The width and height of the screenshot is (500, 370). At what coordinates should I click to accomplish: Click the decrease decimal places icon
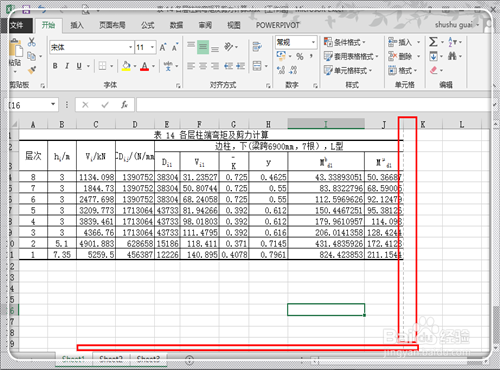click(x=293, y=70)
